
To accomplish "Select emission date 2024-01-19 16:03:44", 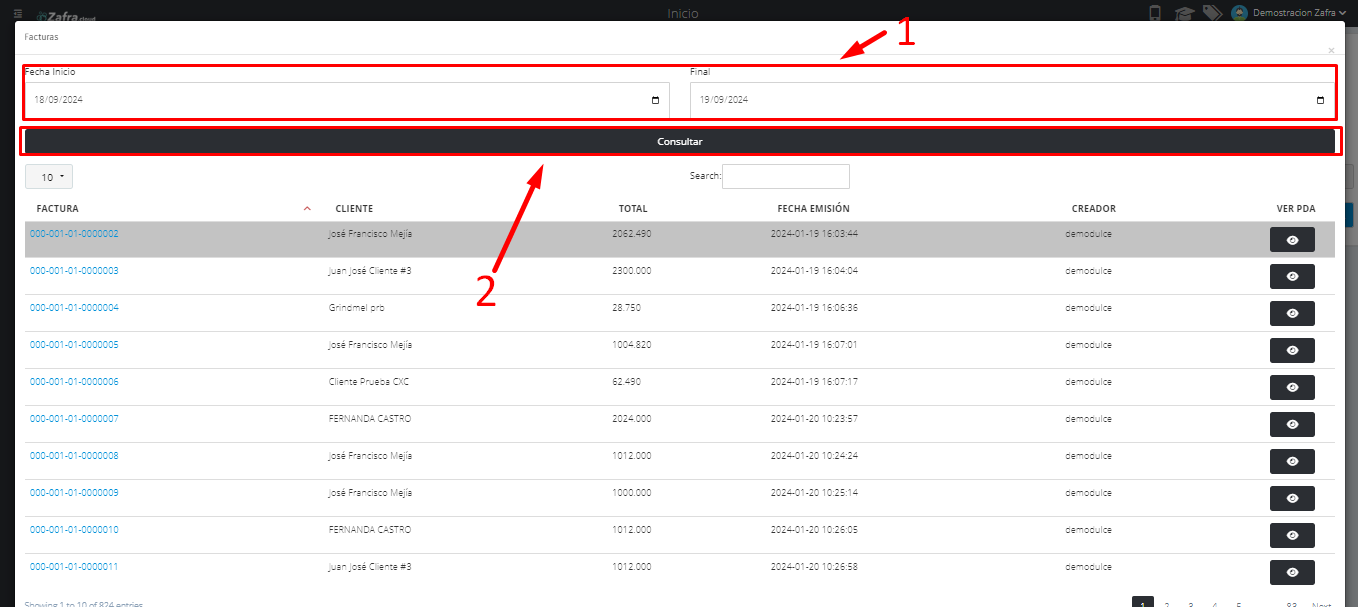I will coord(814,233).
